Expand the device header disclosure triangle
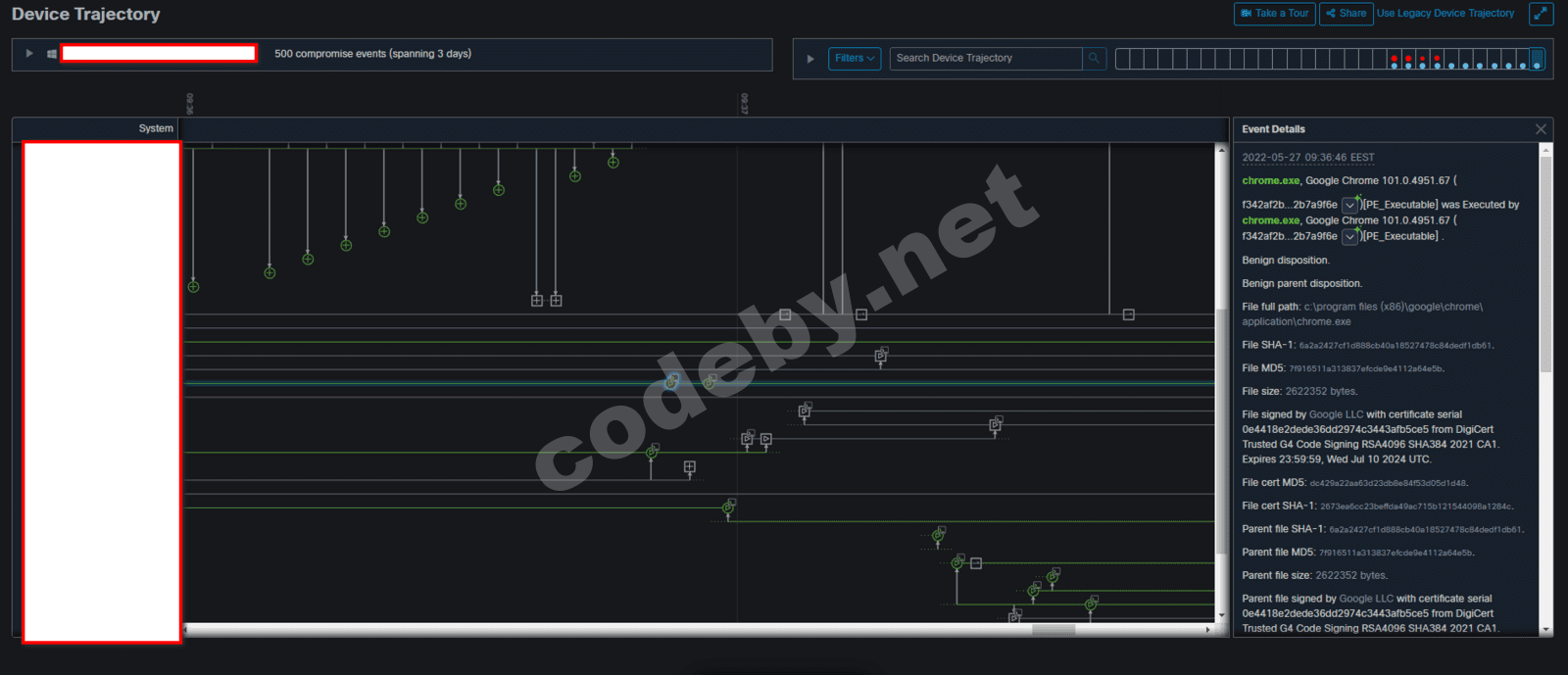Viewport: 1568px width, 675px height. point(29,54)
